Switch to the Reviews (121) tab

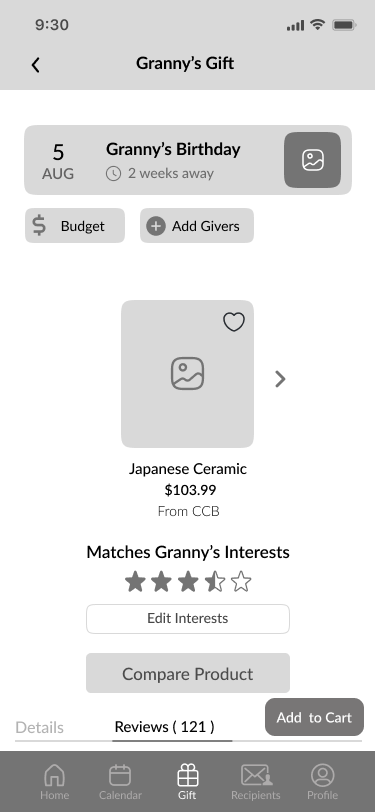164,727
